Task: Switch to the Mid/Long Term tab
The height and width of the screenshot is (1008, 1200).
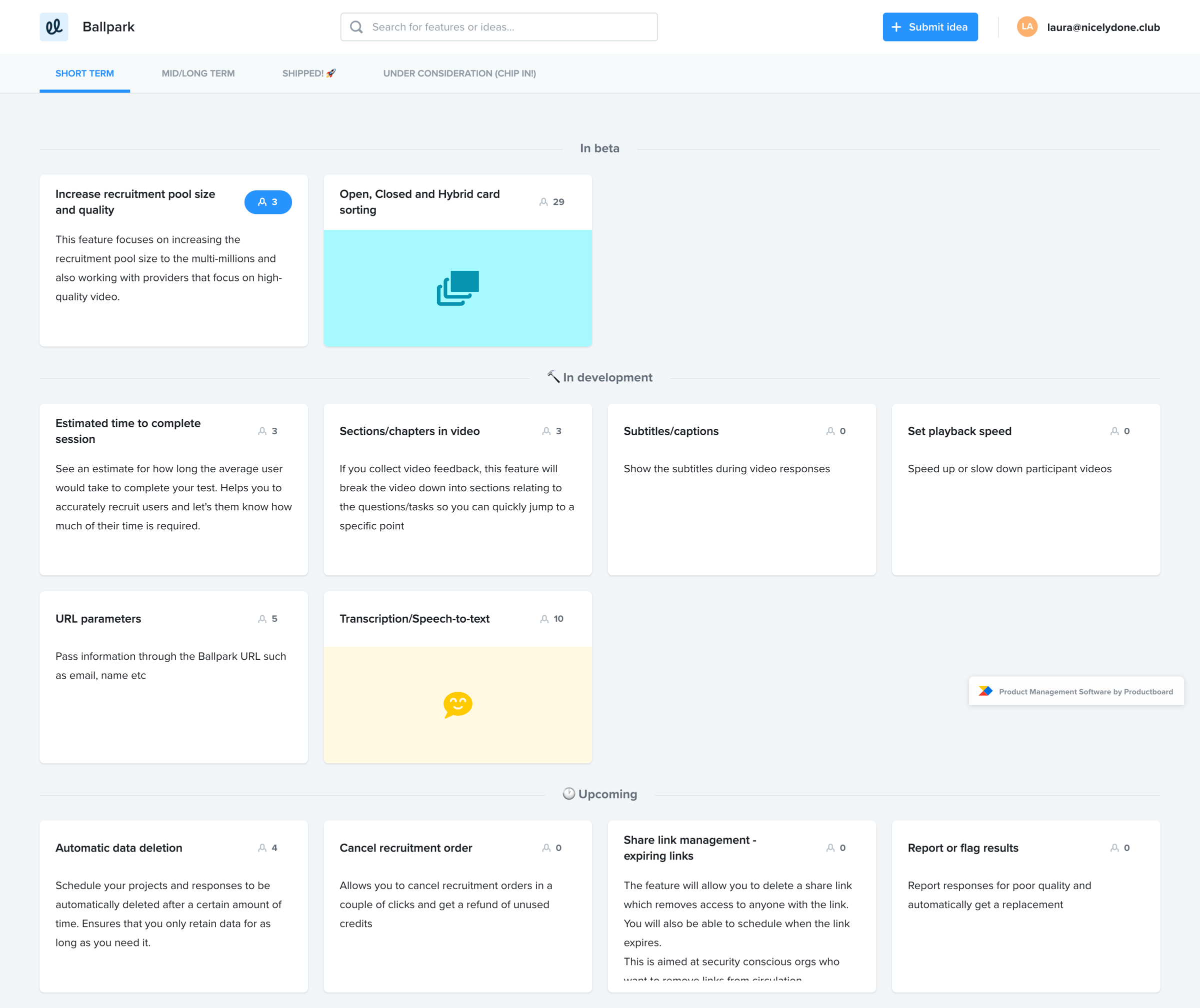Action: pos(198,73)
